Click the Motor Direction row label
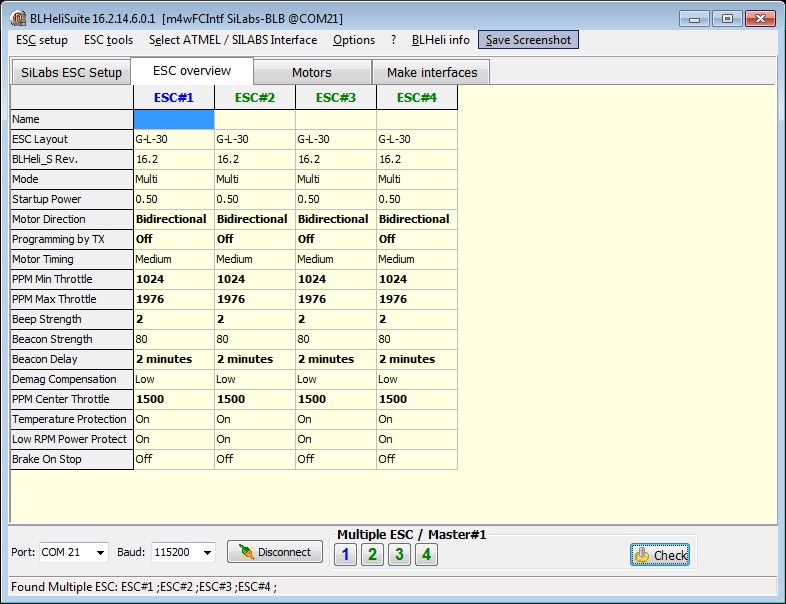 [72, 220]
